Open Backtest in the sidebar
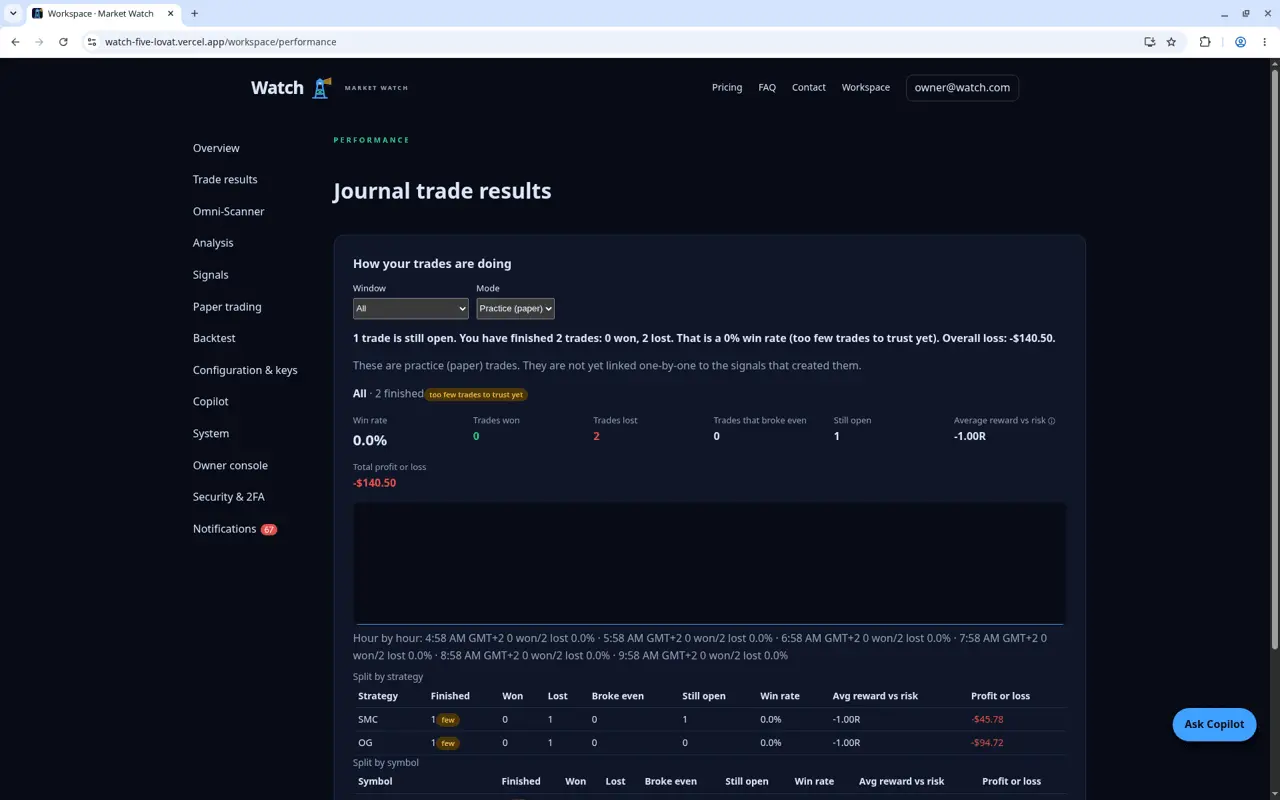This screenshot has width=1280, height=800. click(214, 338)
